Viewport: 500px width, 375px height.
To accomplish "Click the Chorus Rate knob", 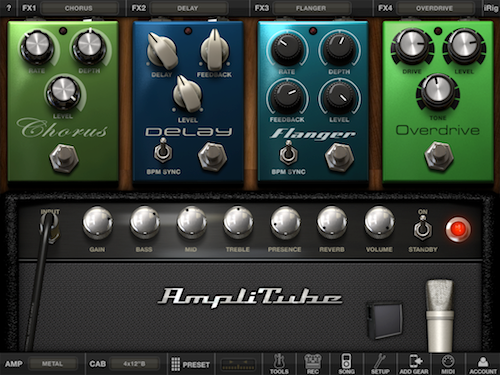I will [37, 47].
